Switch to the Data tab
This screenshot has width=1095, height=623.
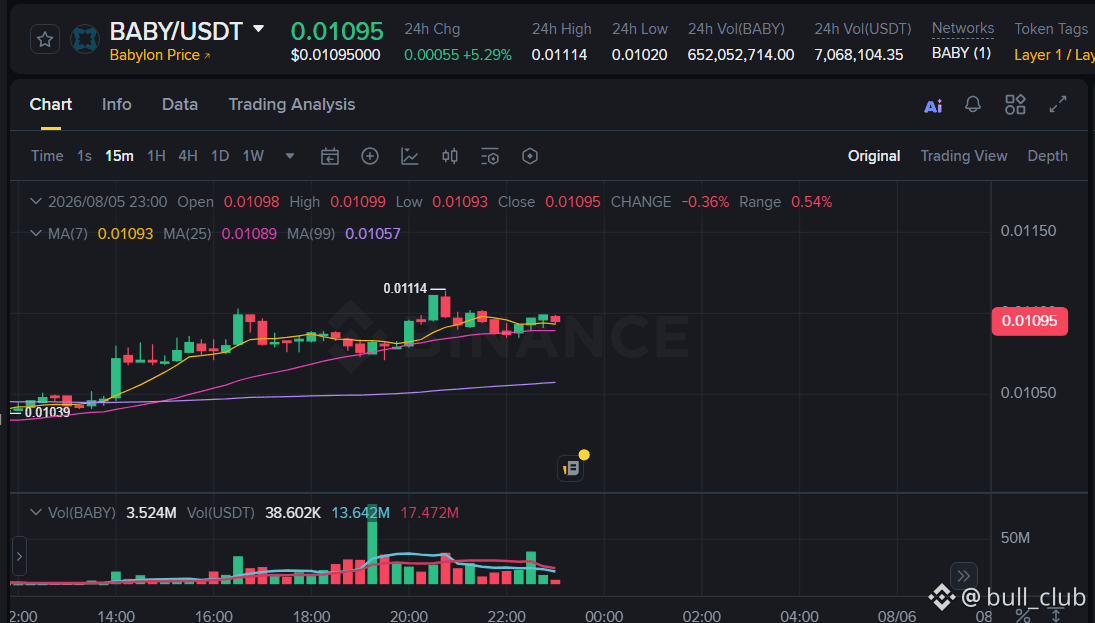pos(180,104)
